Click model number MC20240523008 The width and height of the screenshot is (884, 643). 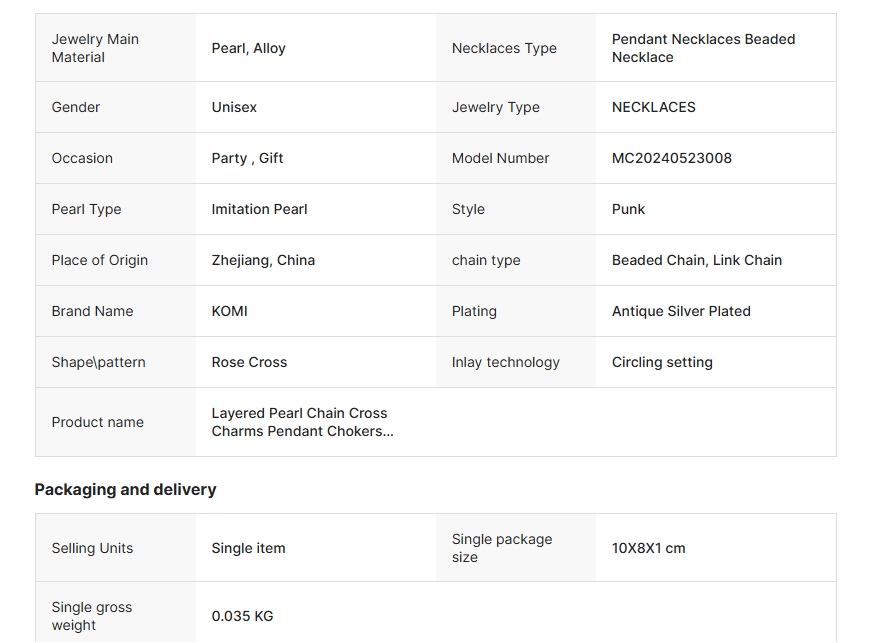(671, 158)
